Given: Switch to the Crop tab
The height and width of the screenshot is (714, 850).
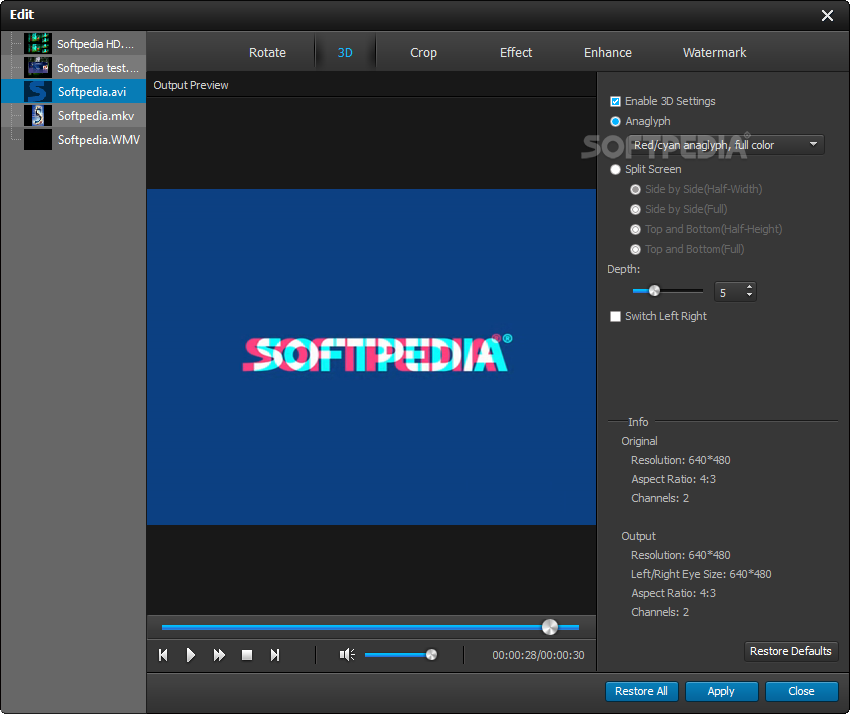Looking at the screenshot, I should click(423, 52).
